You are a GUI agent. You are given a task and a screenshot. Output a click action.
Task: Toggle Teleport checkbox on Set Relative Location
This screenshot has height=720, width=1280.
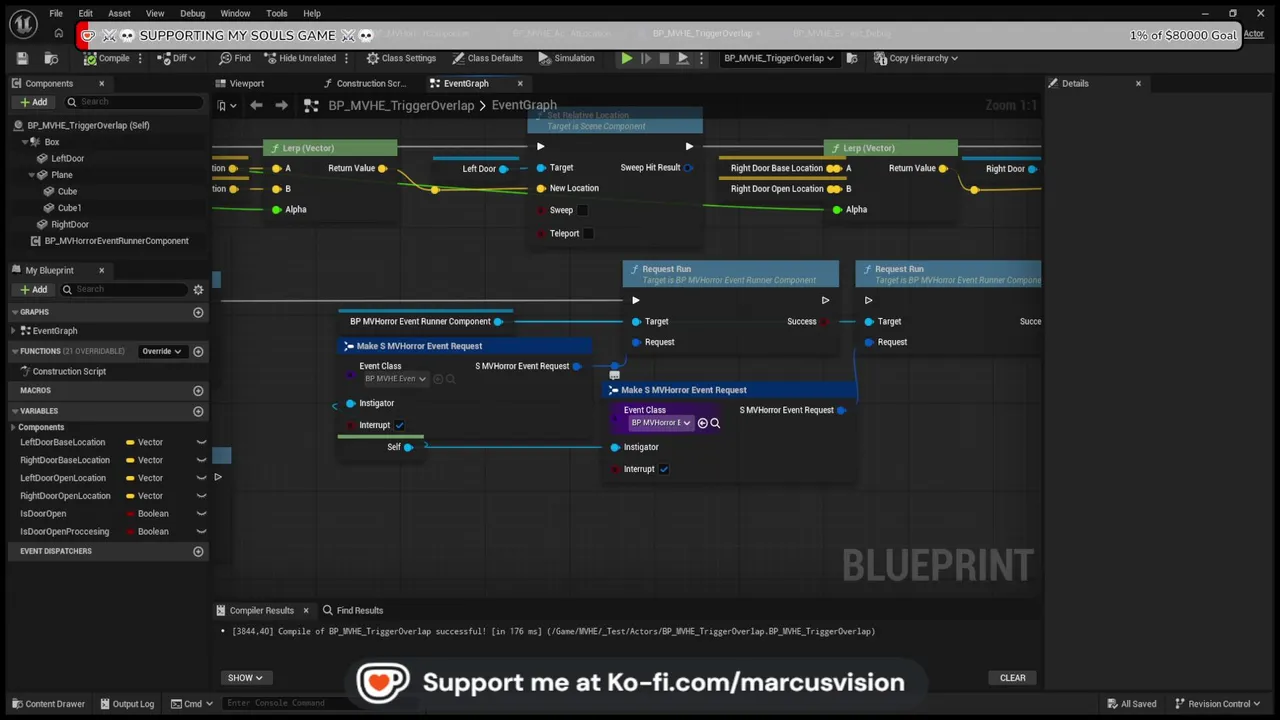coord(588,233)
